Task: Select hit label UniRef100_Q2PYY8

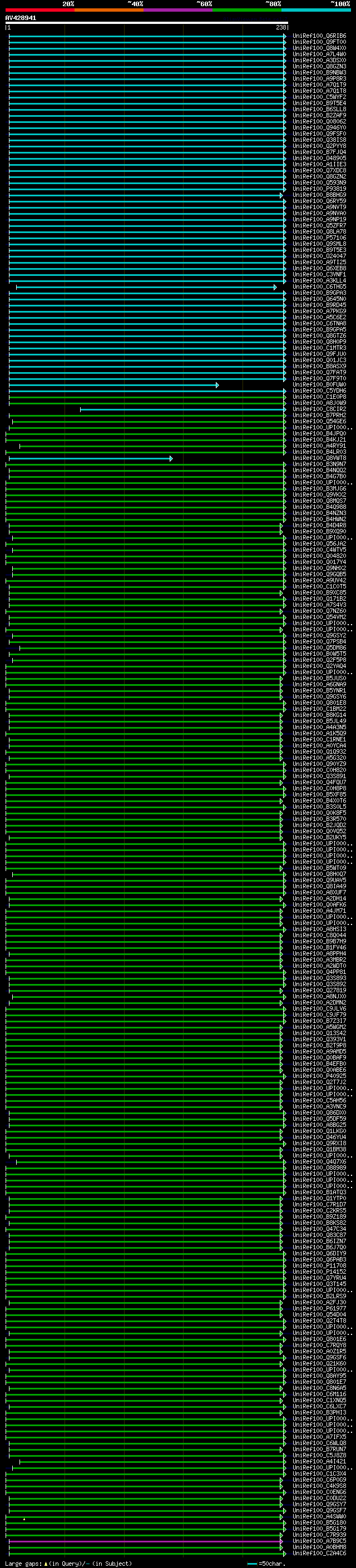Action: pyautogui.click(x=319, y=146)
